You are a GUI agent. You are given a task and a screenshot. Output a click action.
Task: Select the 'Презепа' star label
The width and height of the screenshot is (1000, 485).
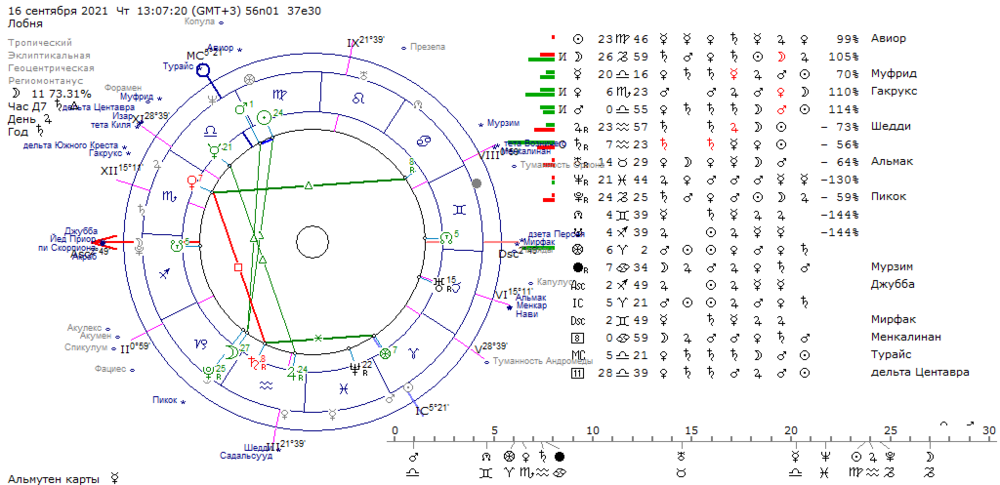(428, 47)
